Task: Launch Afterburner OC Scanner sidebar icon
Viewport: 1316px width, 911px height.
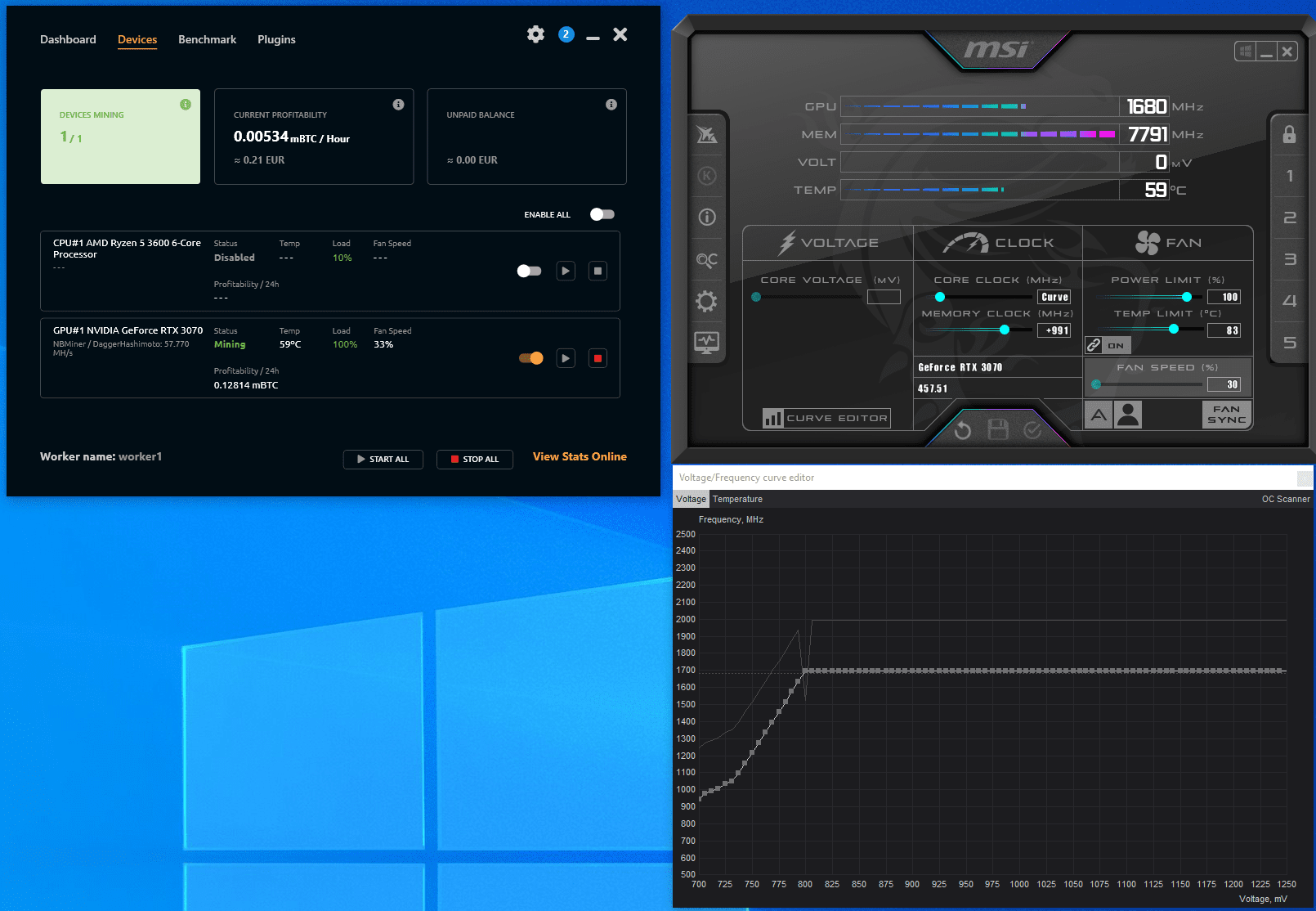Action: pos(707,259)
